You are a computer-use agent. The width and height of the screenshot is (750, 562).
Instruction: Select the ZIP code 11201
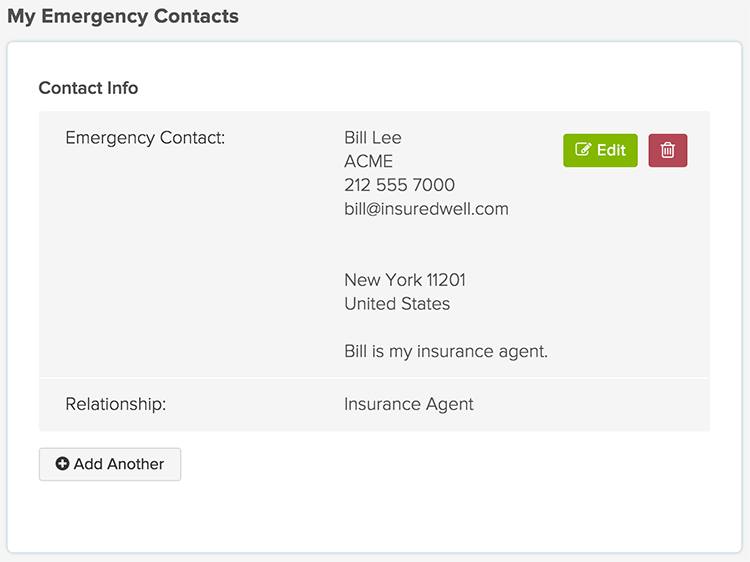(446, 280)
